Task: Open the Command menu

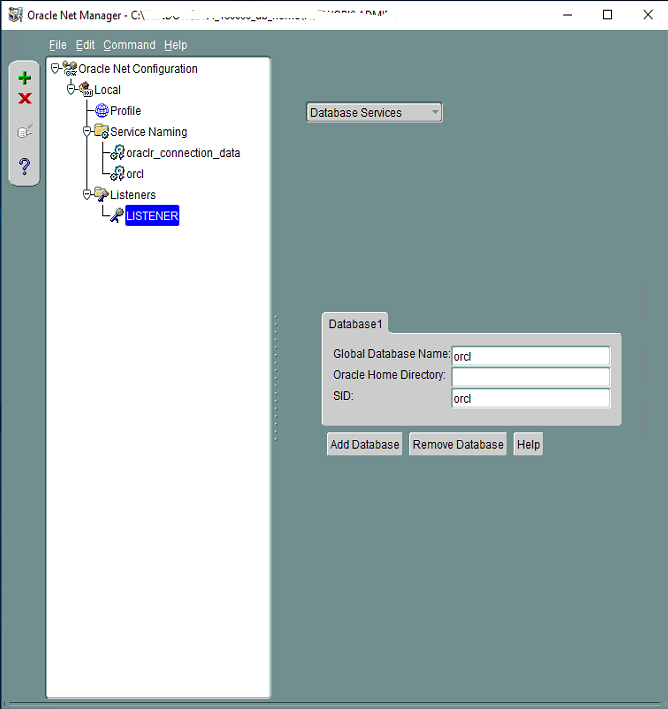Action: coord(129,45)
